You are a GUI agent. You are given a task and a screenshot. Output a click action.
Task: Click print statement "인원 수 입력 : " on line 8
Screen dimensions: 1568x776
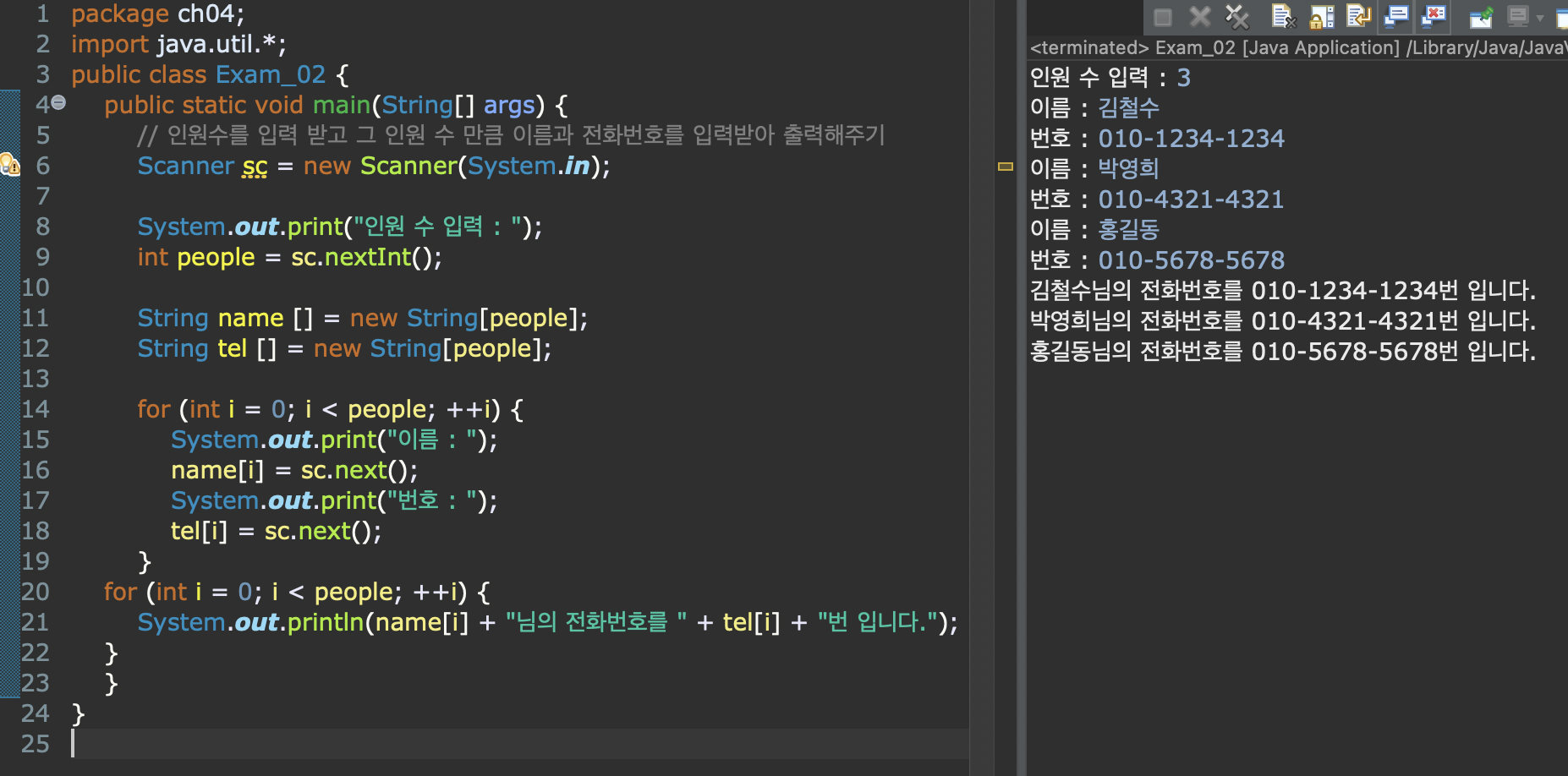pyautogui.click(x=340, y=227)
